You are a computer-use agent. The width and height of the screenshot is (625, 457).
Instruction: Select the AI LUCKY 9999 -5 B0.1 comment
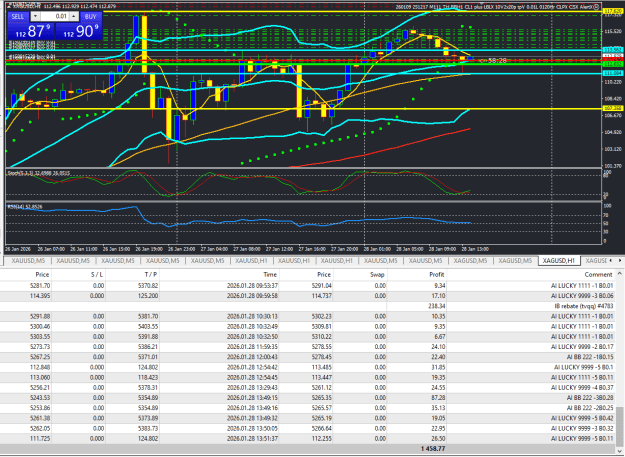pos(584,367)
